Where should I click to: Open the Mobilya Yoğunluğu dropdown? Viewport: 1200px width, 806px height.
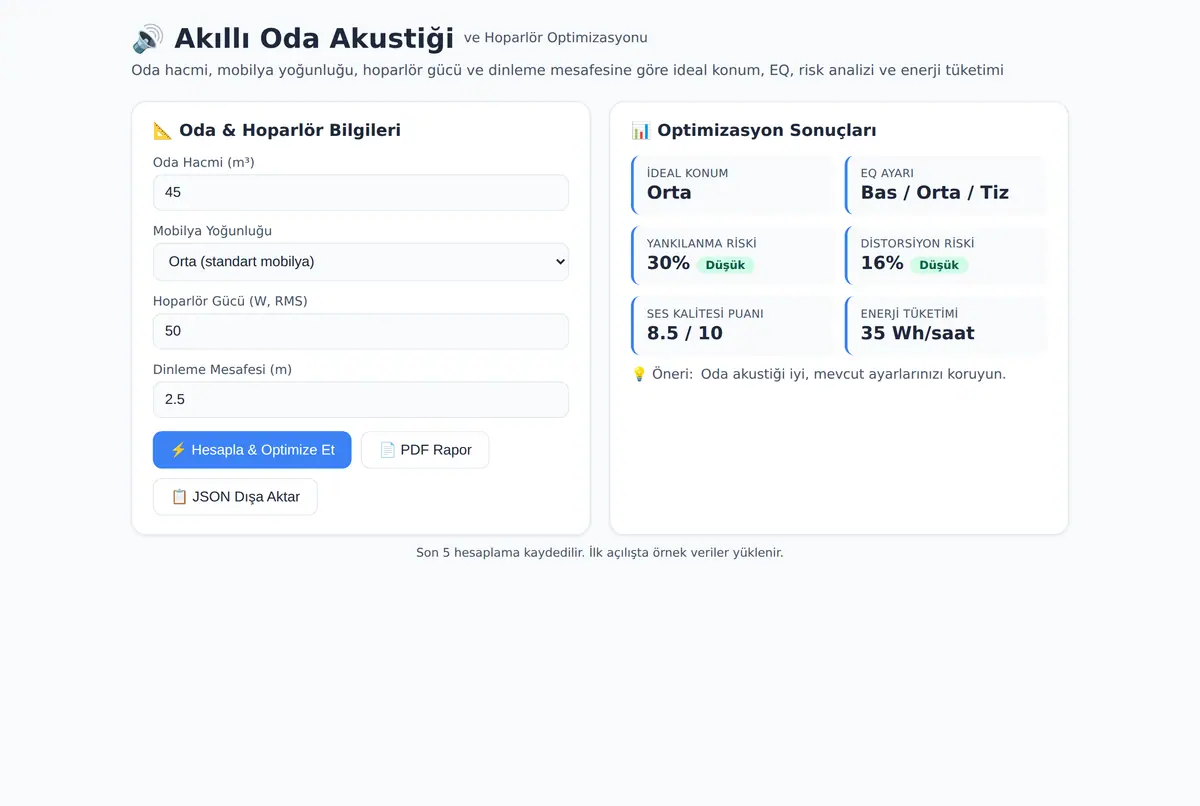click(361, 262)
